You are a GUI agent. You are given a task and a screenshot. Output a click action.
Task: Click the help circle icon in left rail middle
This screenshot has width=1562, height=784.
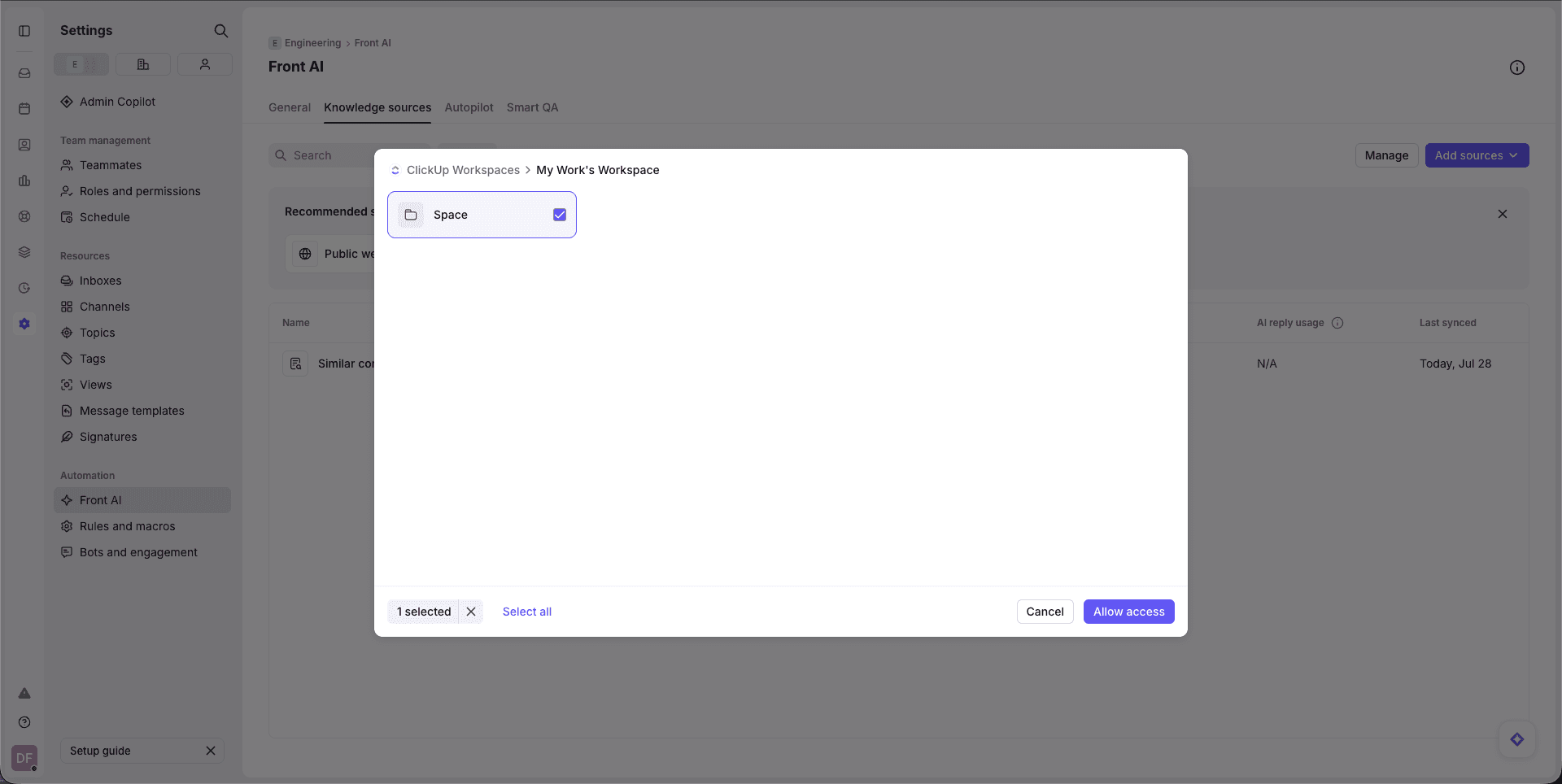[x=24, y=216]
